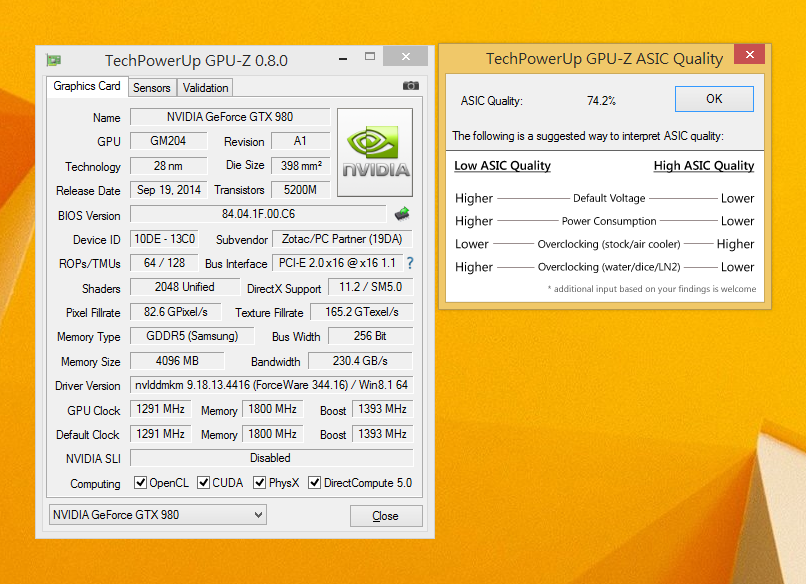Image resolution: width=806 pixels, height=584 pixels.
Task: Click the ASIC Quality dialog title bar
Action: coord(604,59)
